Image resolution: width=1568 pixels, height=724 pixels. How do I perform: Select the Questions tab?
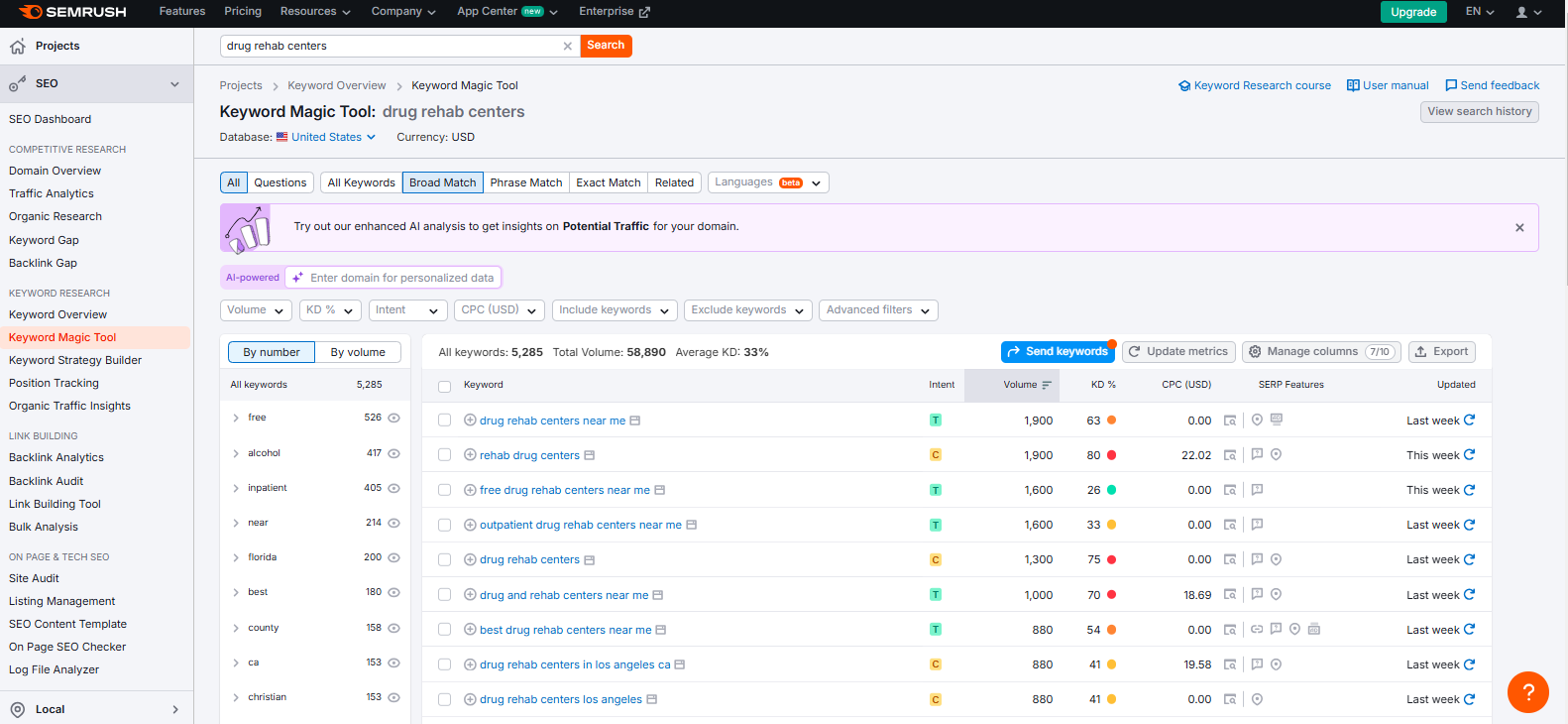point(280,182)
